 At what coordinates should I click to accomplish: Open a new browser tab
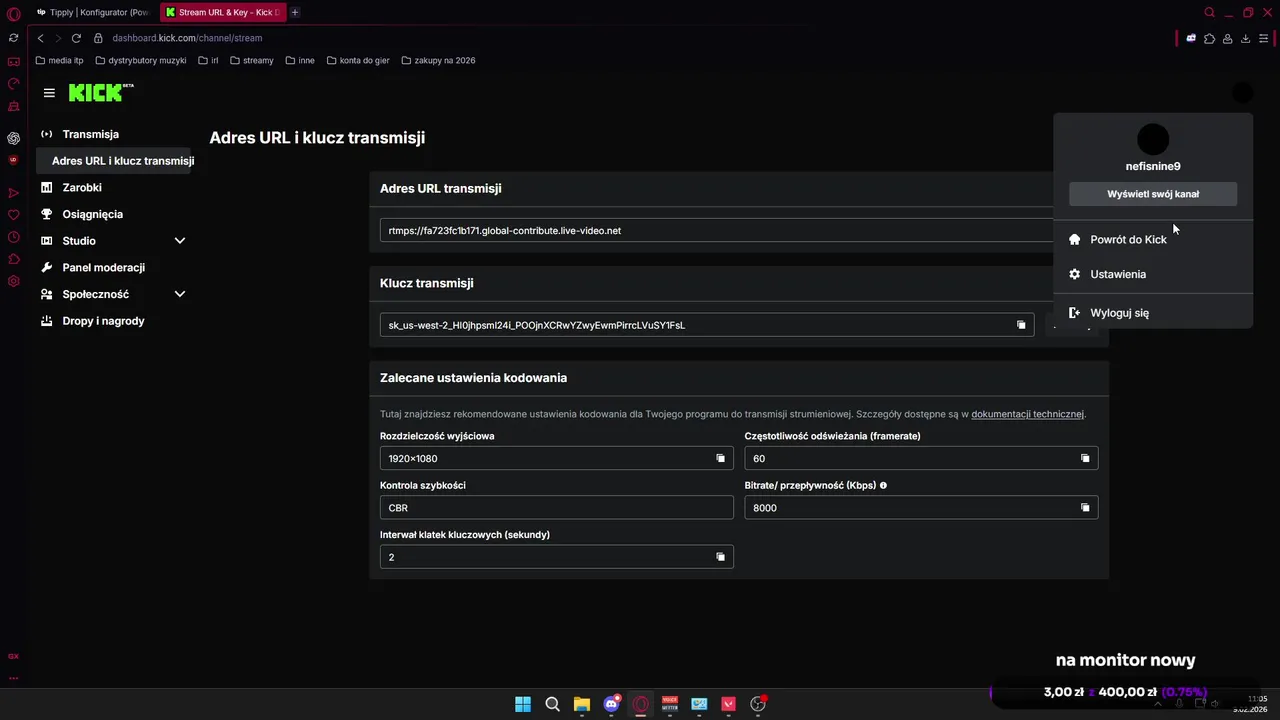coord(295,12)
